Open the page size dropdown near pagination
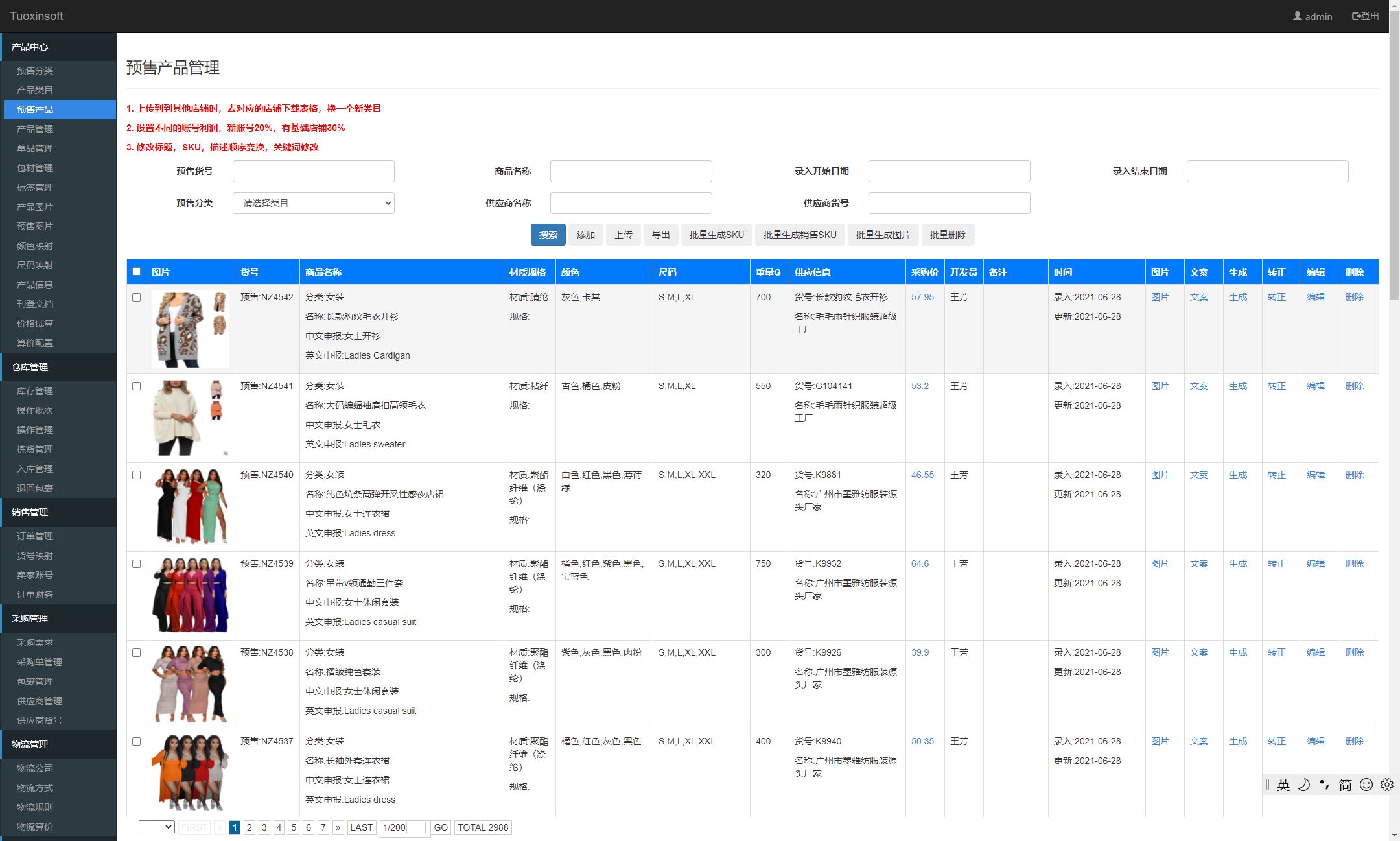Image resolution: width=1400 pixels, height=841 pixels. click(156, 827)
